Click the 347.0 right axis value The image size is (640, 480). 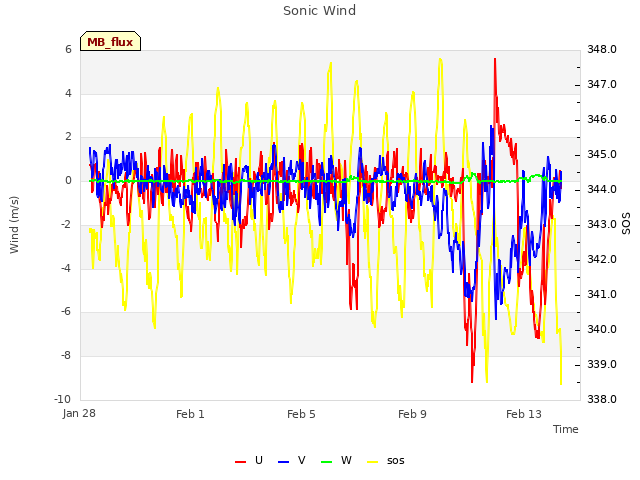(x=602, y=84)
